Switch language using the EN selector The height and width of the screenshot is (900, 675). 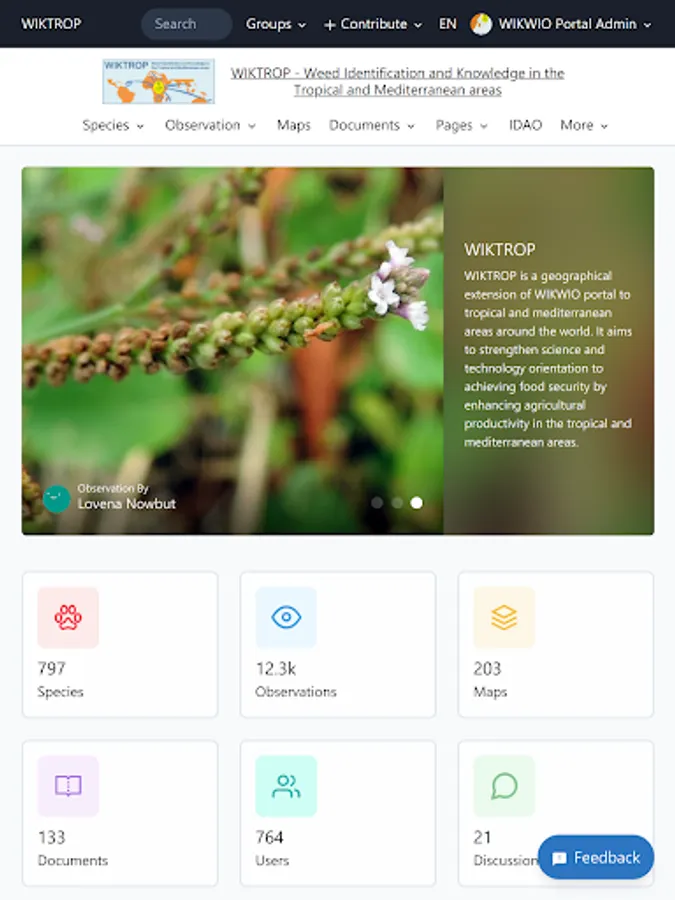click(x=448, y=24)
